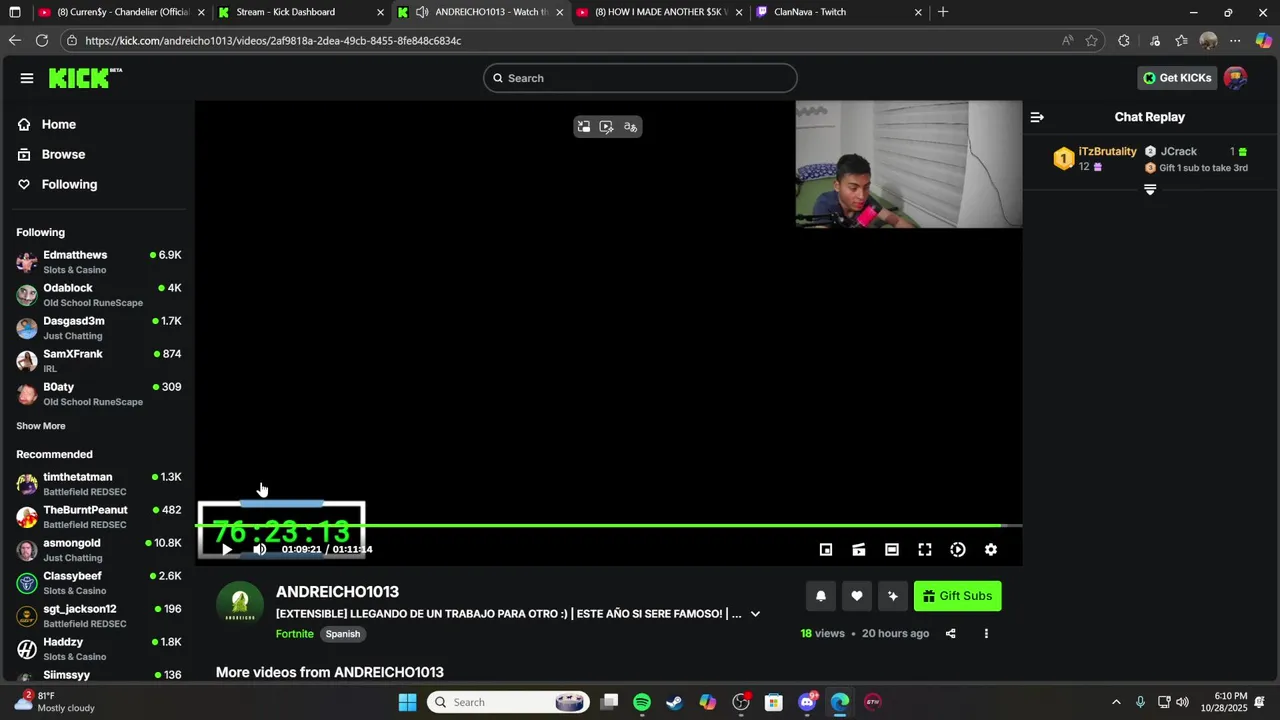1280x720 pixels.
Task: Open asmongold recommended channel
Action: coord(99,550)
